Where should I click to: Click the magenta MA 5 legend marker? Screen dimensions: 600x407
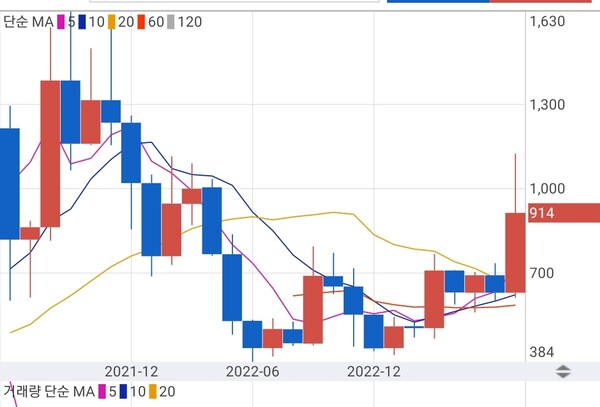pos(62,21)
